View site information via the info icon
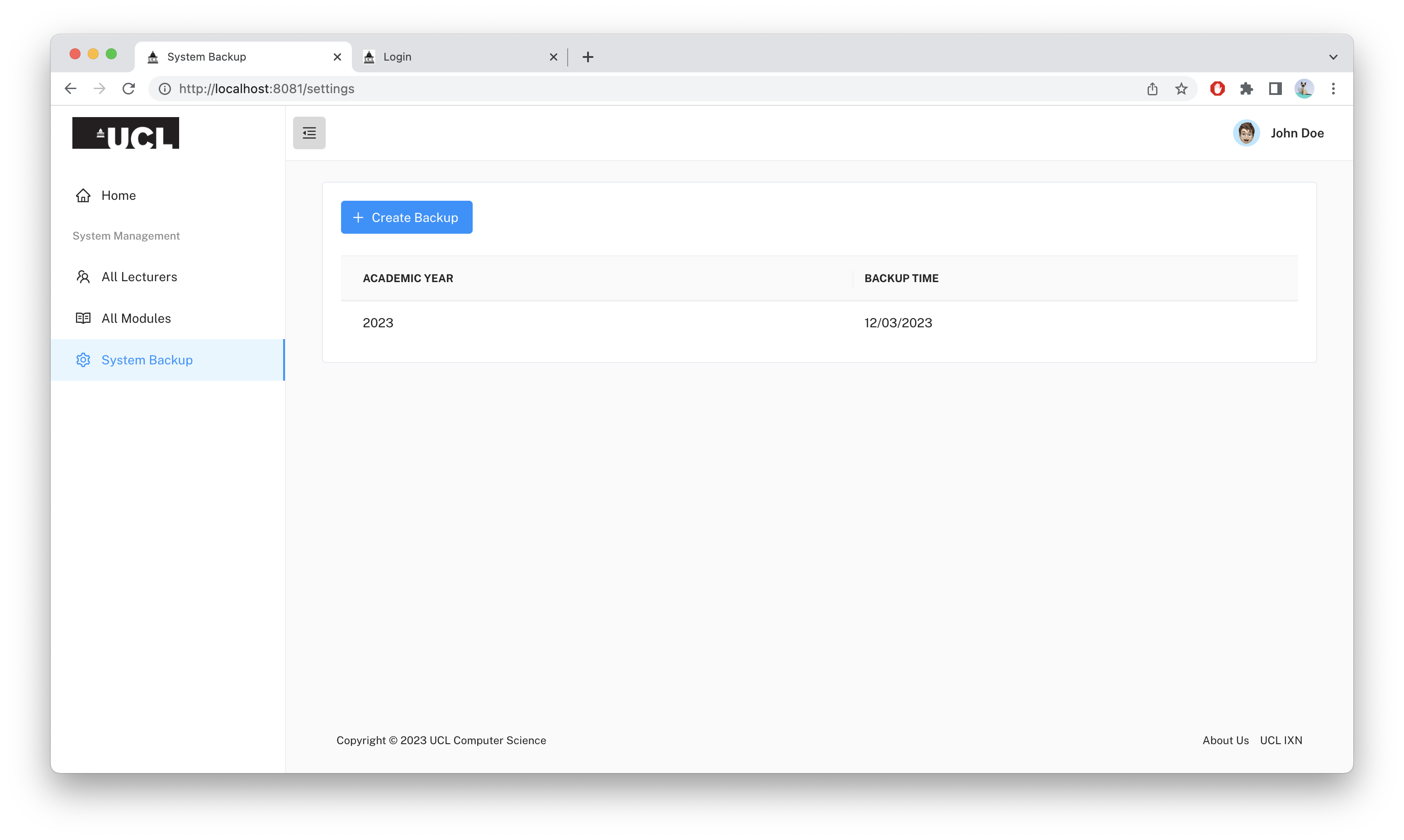The width and height of the screenshot is (1404, 840). click(x=165, y=89)
